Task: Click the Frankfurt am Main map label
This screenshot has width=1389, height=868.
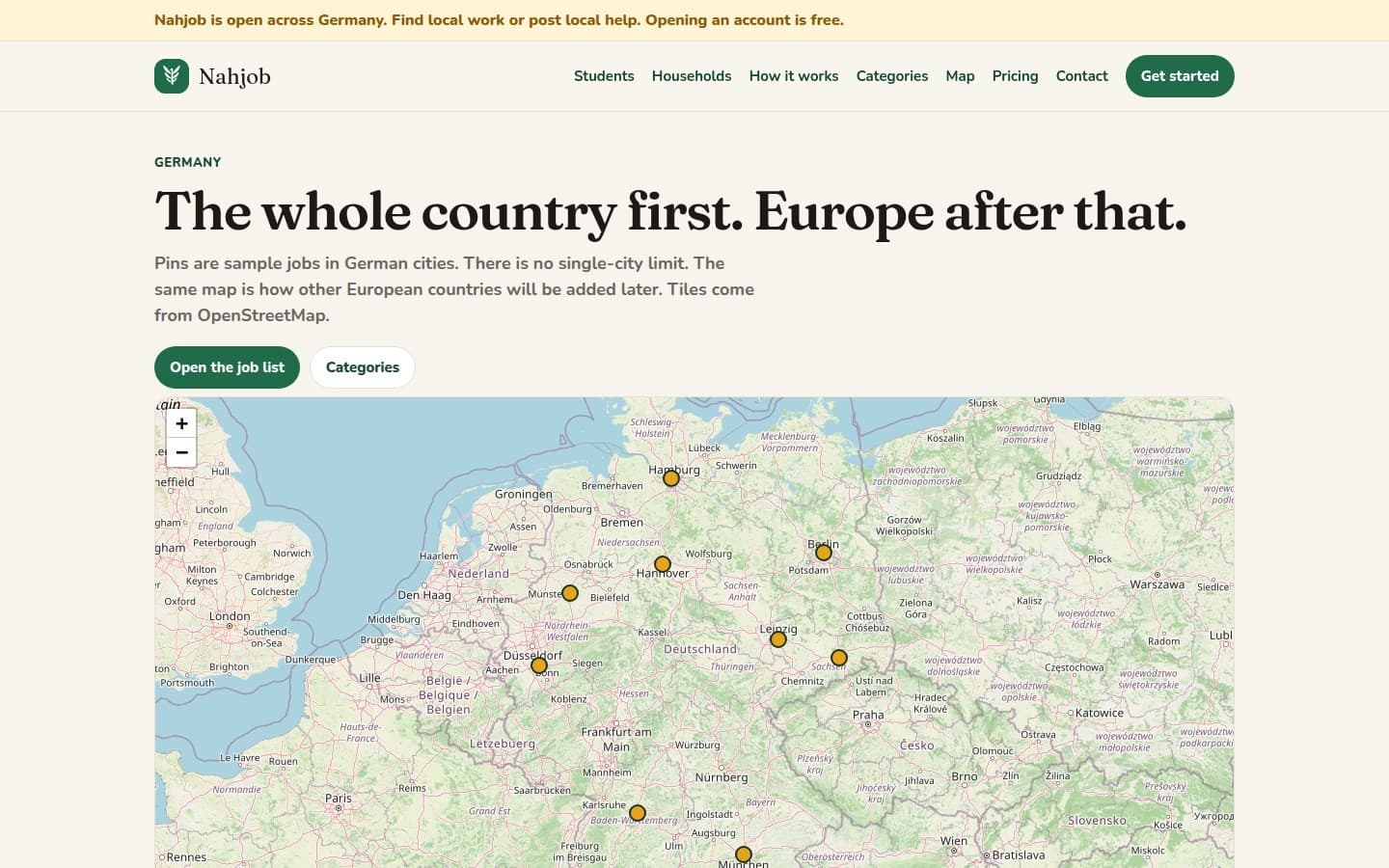Action: tap(616, 739)
